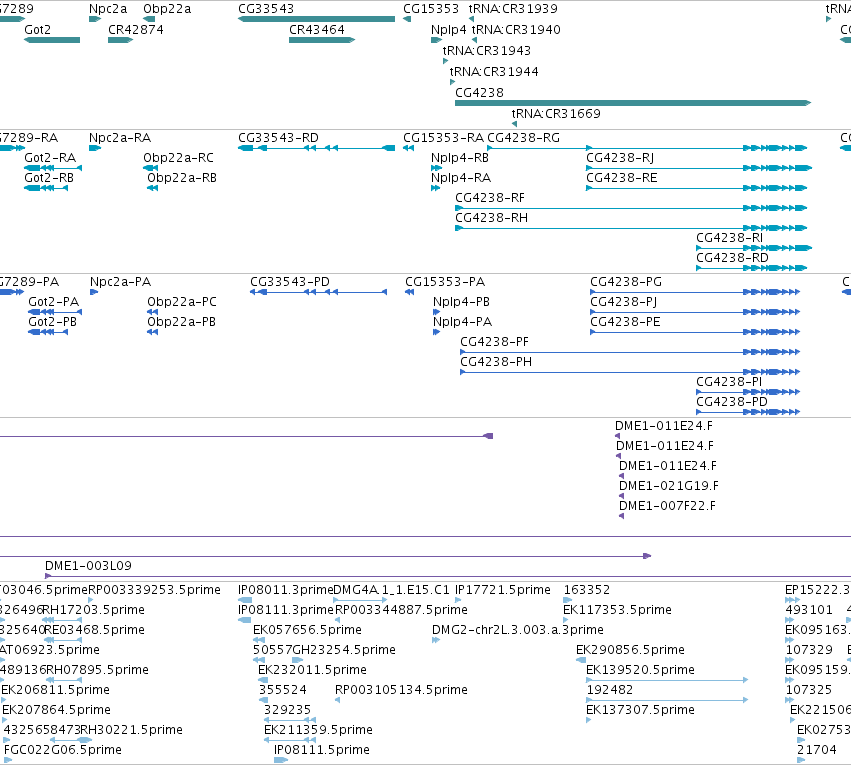Click the long CG4238 gene bar
This screenshot has width=851, height=765.
coord(633,103)
